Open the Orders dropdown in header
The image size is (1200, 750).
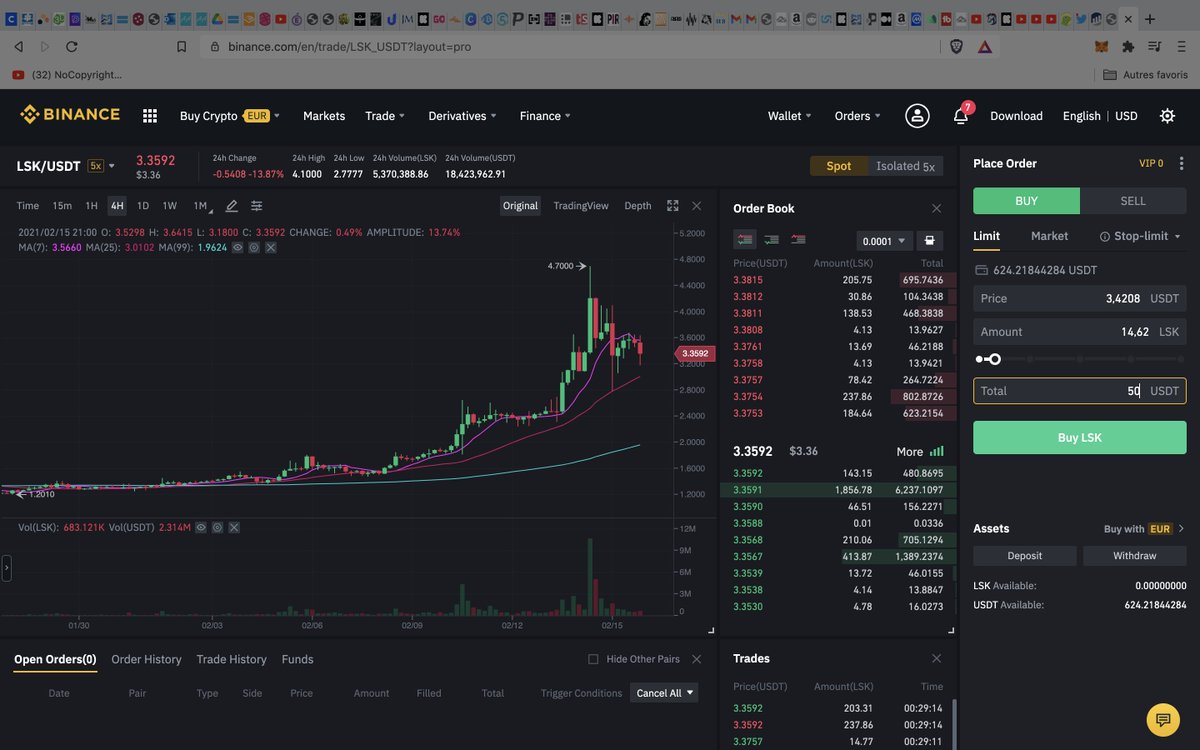coord(858,116)
